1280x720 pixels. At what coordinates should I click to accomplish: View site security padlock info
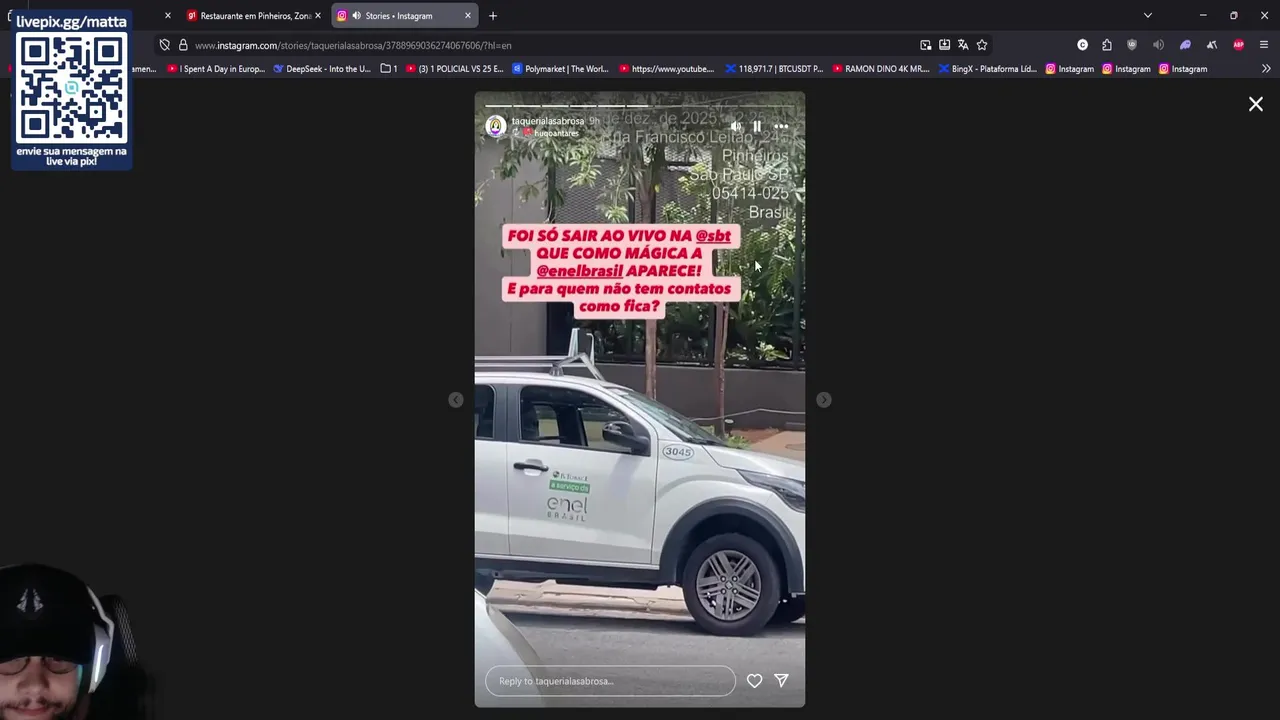[x=183, y=45]
